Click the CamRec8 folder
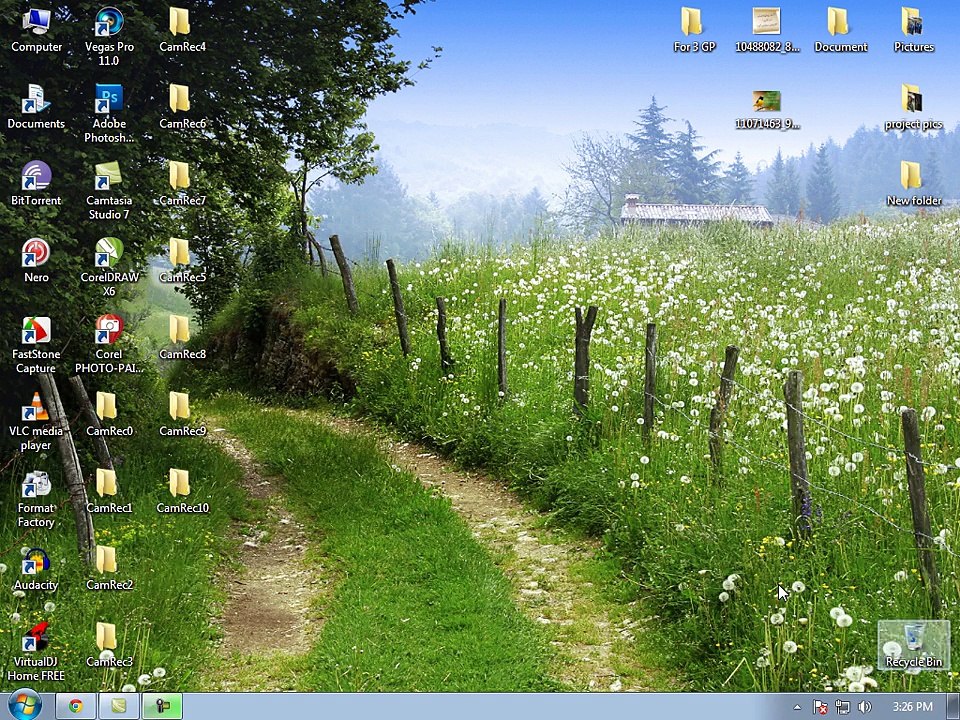 (182, 338)
